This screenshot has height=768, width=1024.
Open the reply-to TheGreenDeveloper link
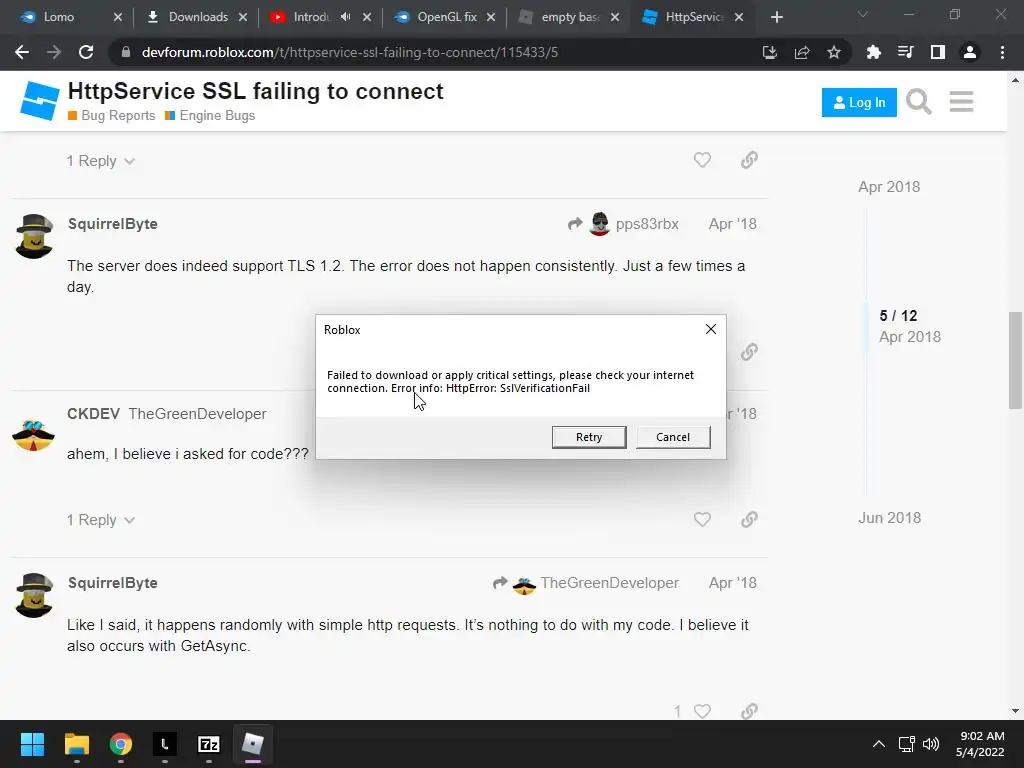[586, 583]
